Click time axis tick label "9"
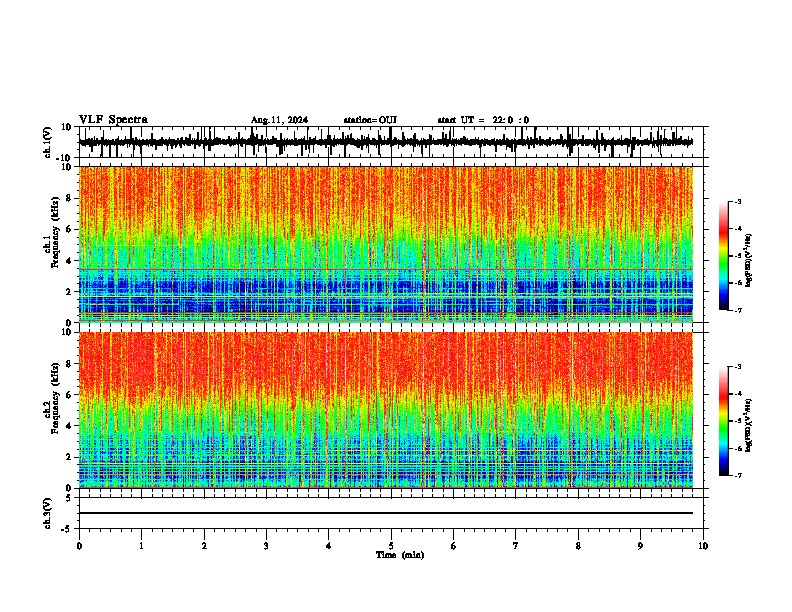The width and height of the screenshot is (792, 612). coord(640,546)
